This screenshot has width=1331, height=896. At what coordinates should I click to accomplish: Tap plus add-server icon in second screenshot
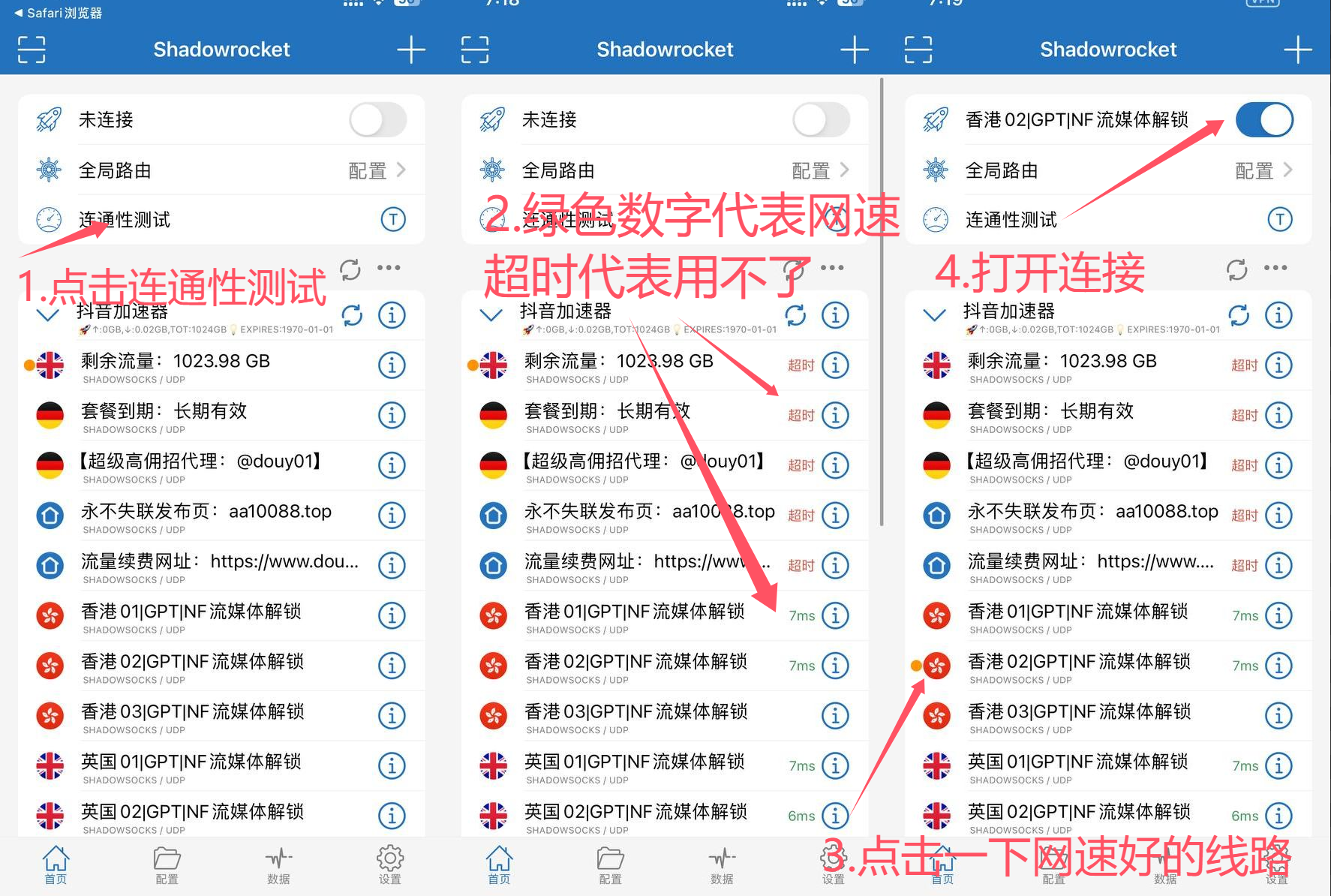point(855,50)
